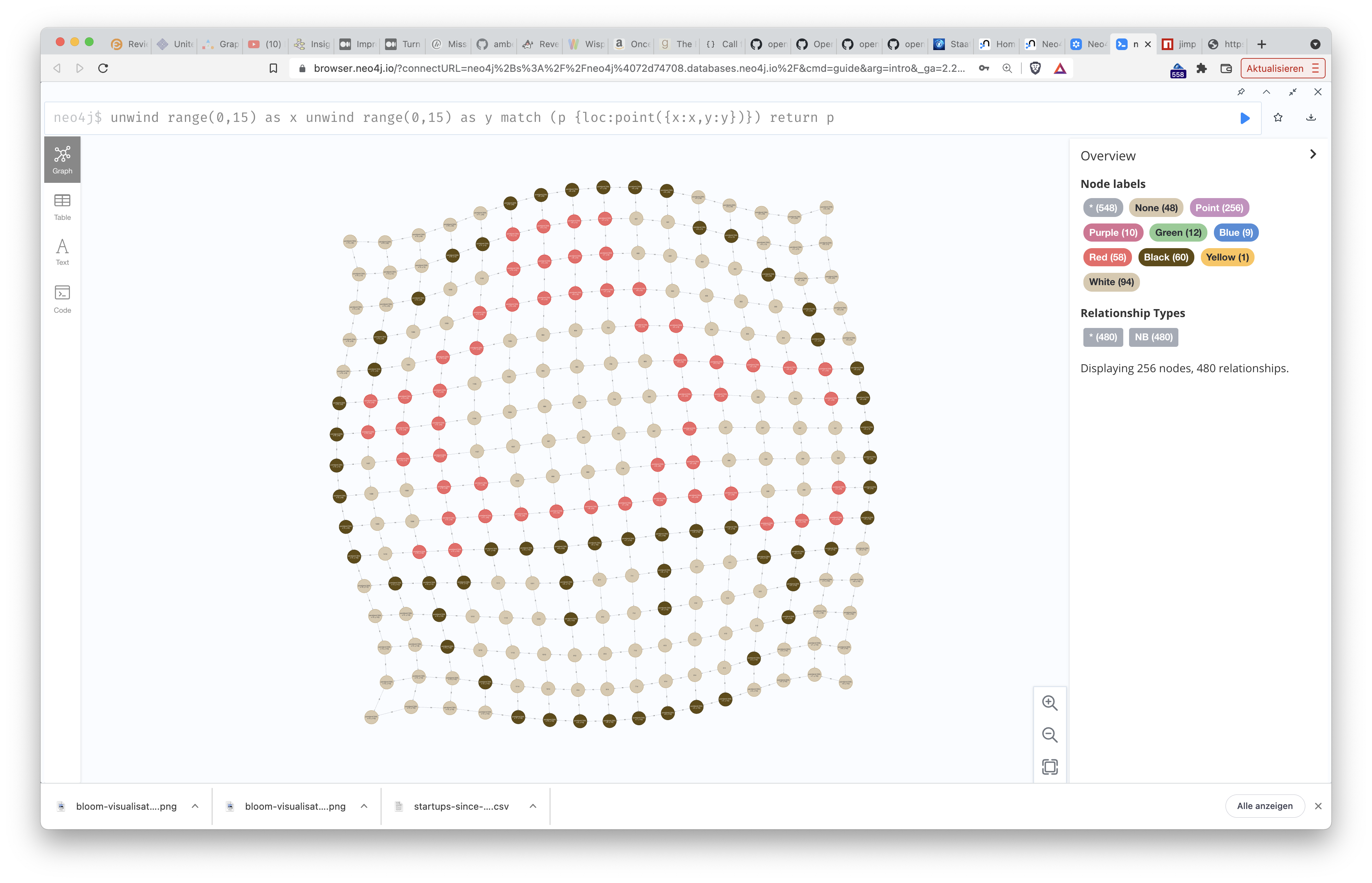
Task: Click into the Cypher query editor text
Action: click(x=472, y=118)
